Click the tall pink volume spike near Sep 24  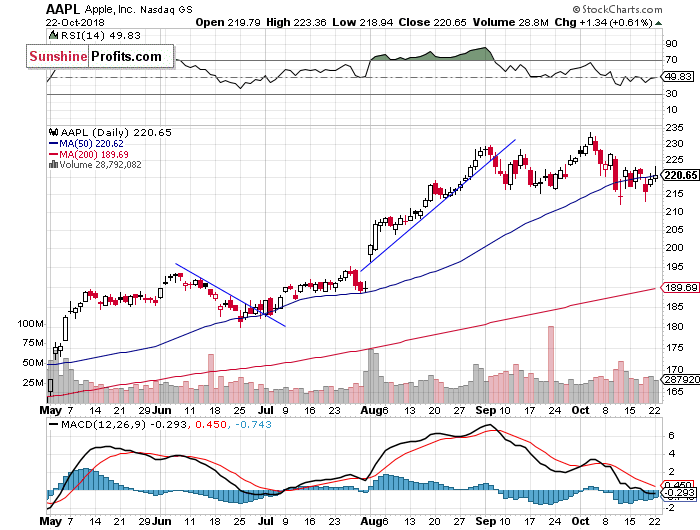(551, 364)
